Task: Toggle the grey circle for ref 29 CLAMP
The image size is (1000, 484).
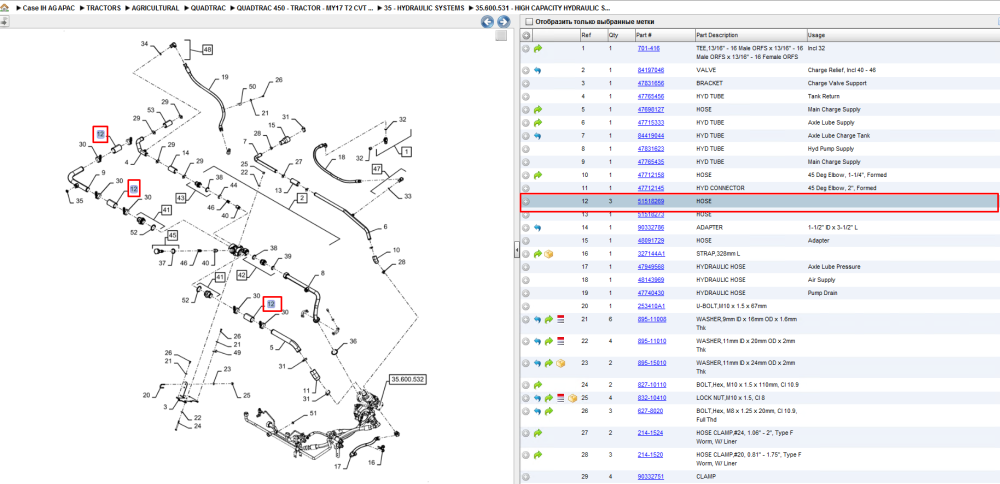Action: [x=526, y=476]
